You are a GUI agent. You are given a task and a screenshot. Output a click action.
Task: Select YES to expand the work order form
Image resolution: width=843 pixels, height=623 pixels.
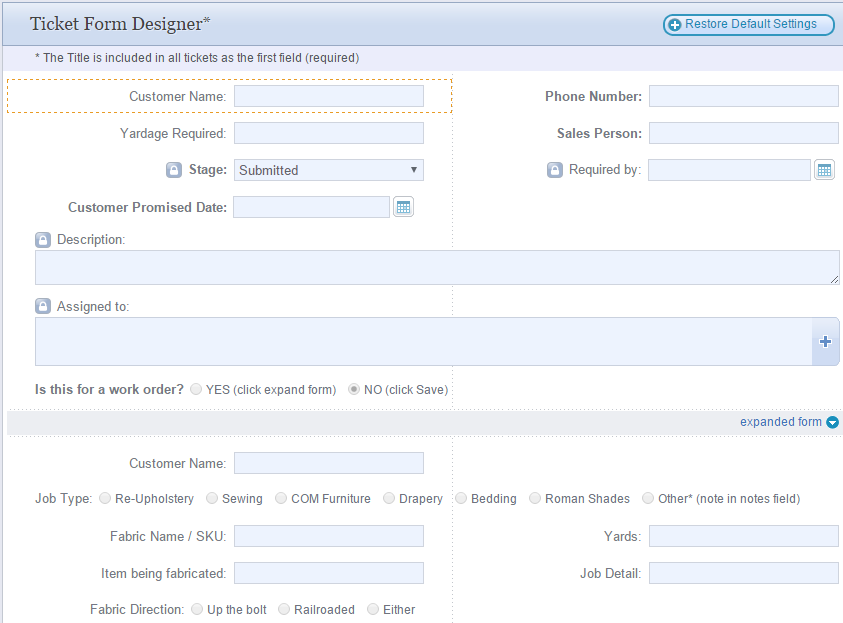tap(195, 389)
